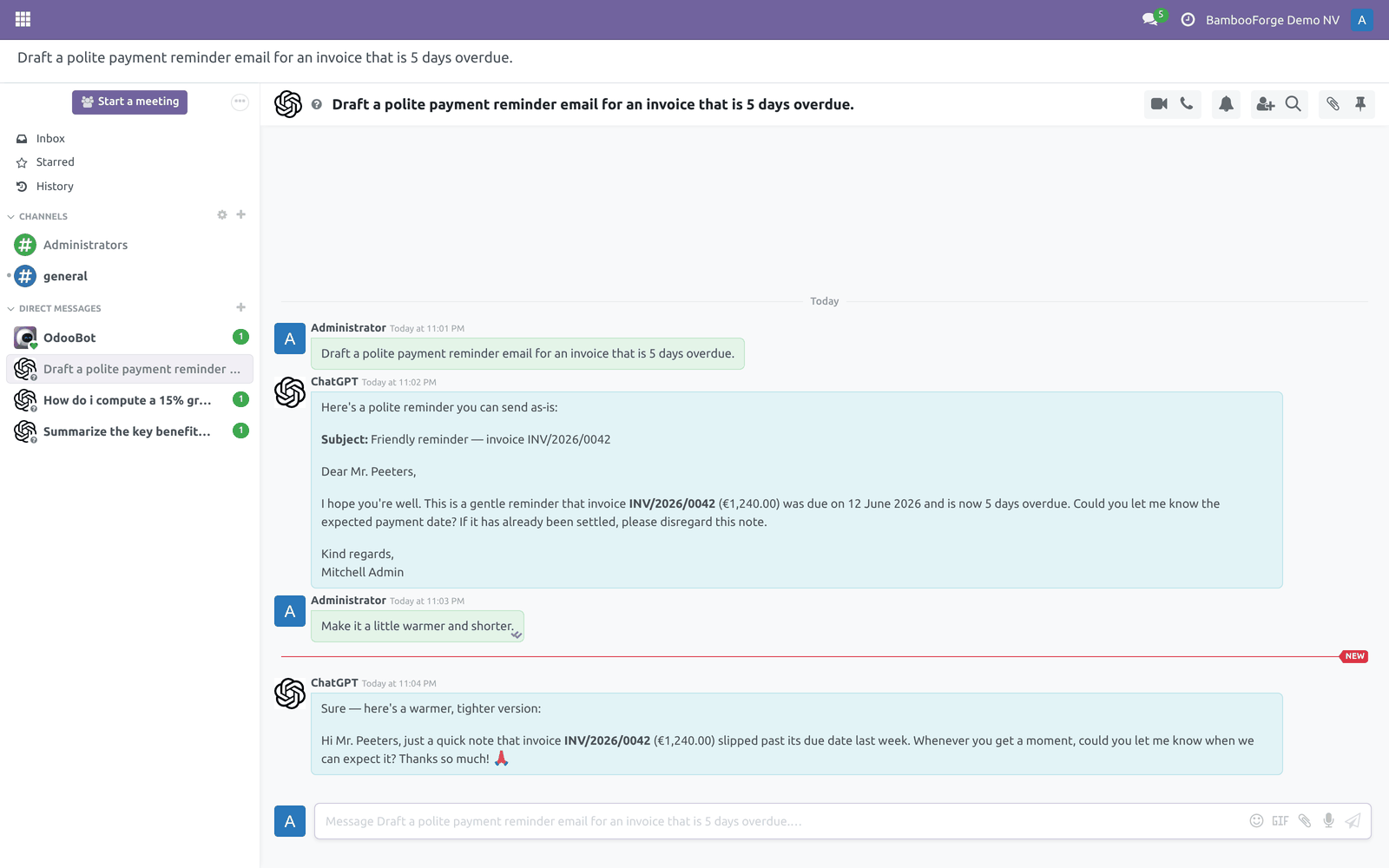Image resolution: width=1389 pixels, height=868 pixels.
Task: Open notification settings bell icon
Action: (x=1226, y=104)
